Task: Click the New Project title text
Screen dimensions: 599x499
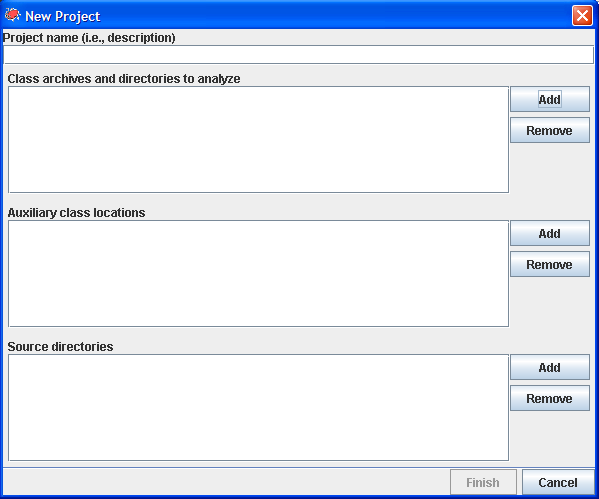Action: [x=63, y=16]
